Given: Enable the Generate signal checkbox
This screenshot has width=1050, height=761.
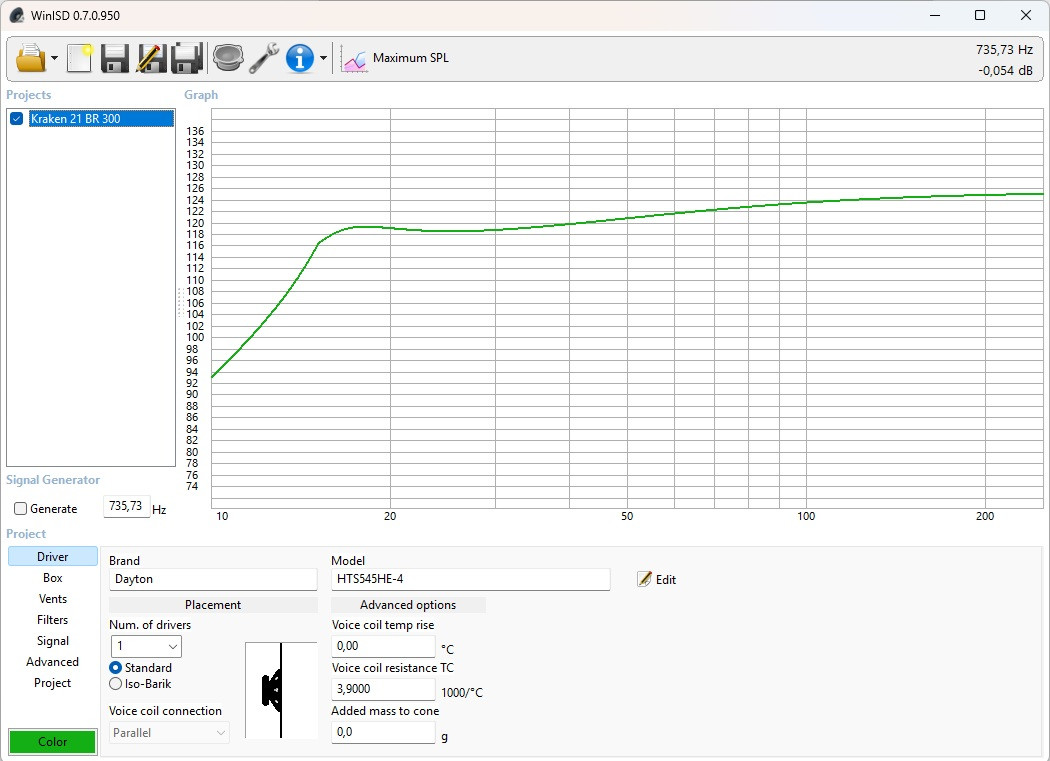Looking at the screenshot, I should [x=21, y=509].
